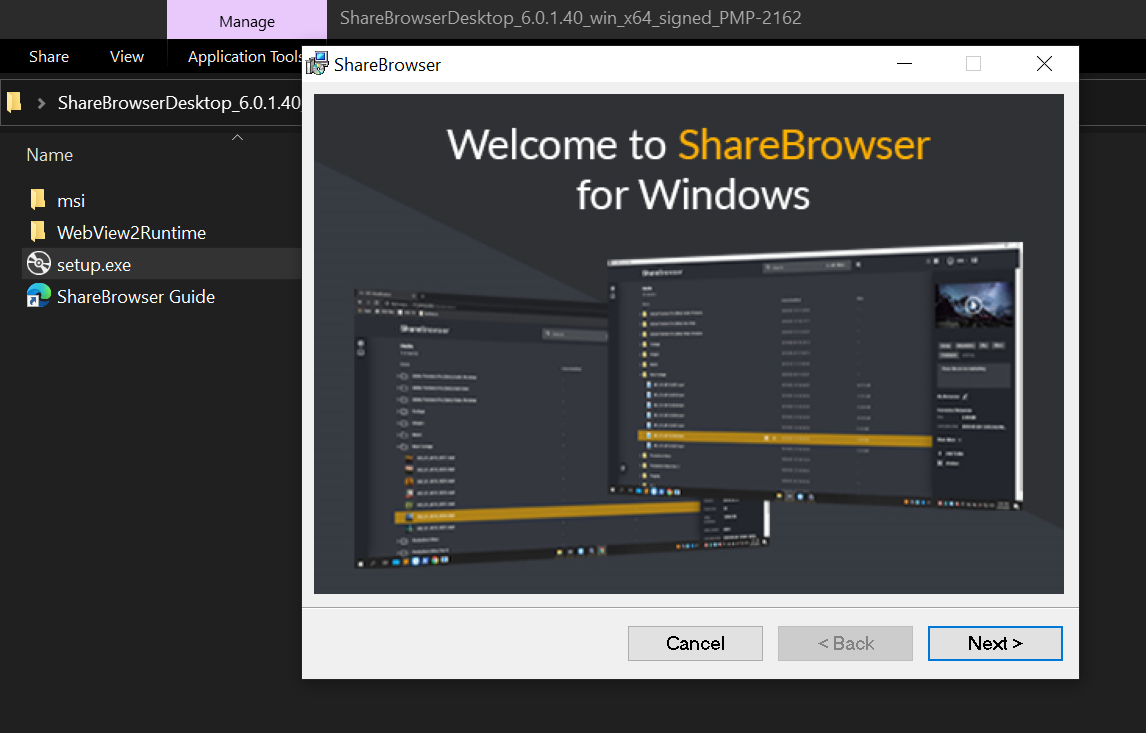
Task: Click the setup.exe disc icon
Action: 39,263
